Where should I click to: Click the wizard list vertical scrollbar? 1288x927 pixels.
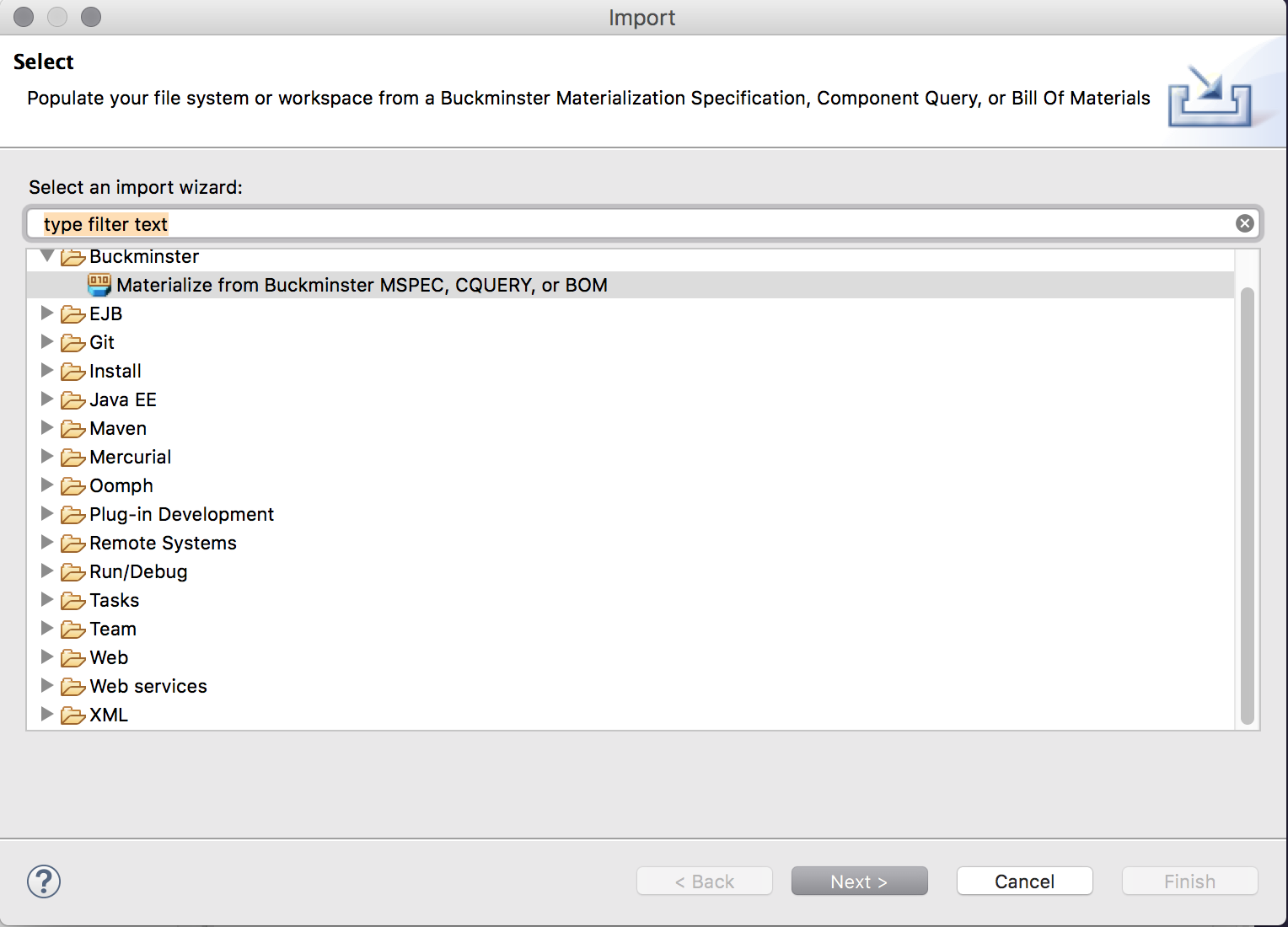pos(1248,506)
